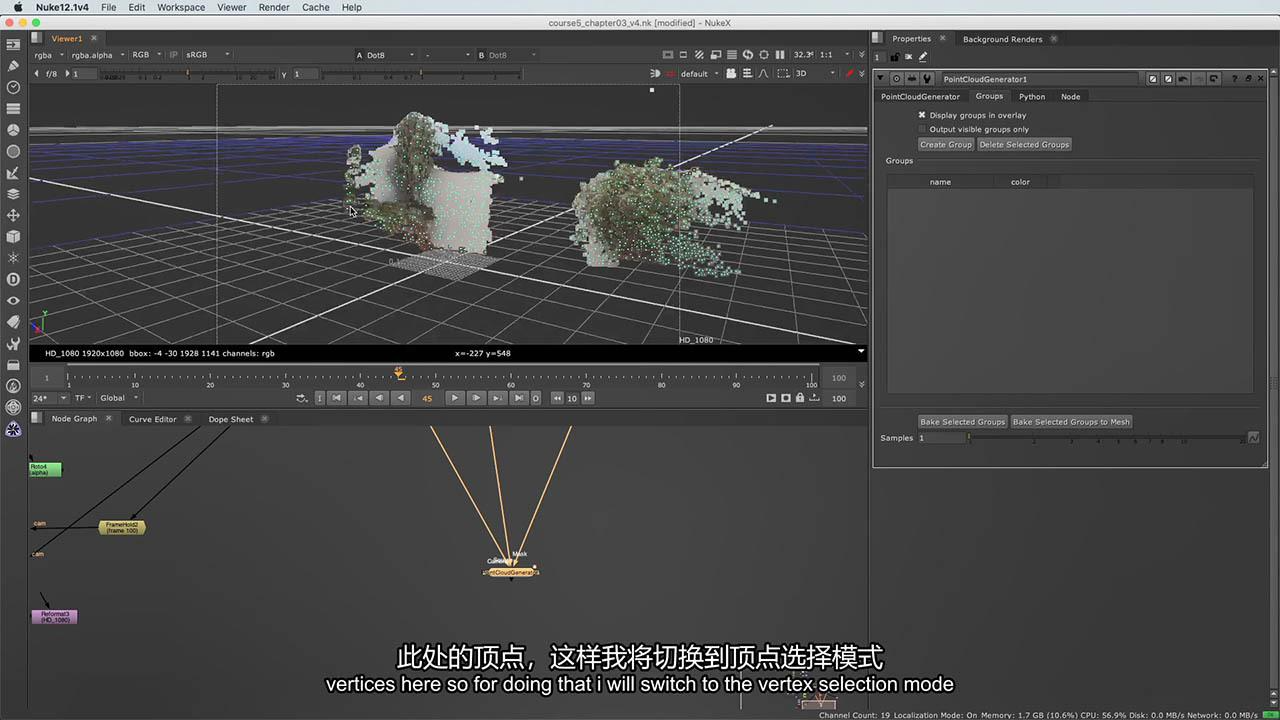Open the rgba channel set dropdown

pyautogui.click(x=49, y=55)
